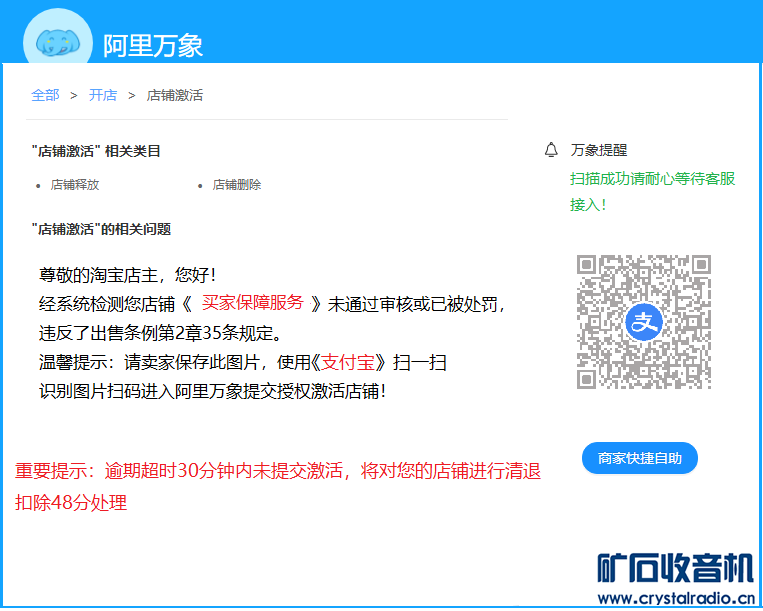This screenshot has height=611, width=763.
Task: Open the 全部 breadcrumb link
Action: [x=45, y=95]
